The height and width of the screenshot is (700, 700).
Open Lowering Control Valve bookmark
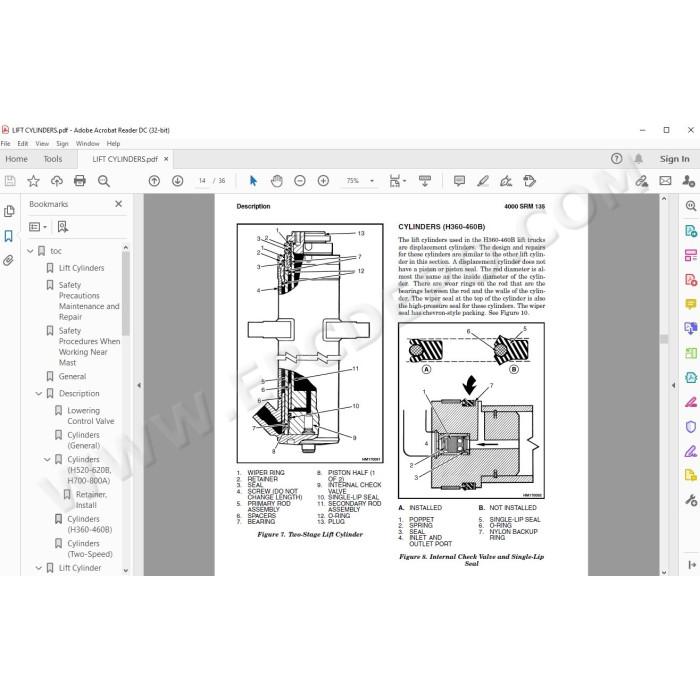point(91,416)
